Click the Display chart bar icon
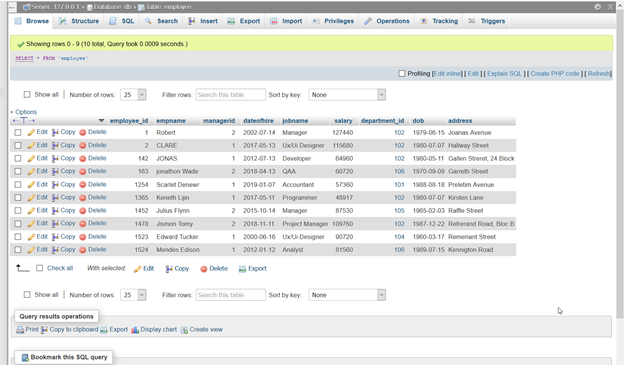 point(135,330)
